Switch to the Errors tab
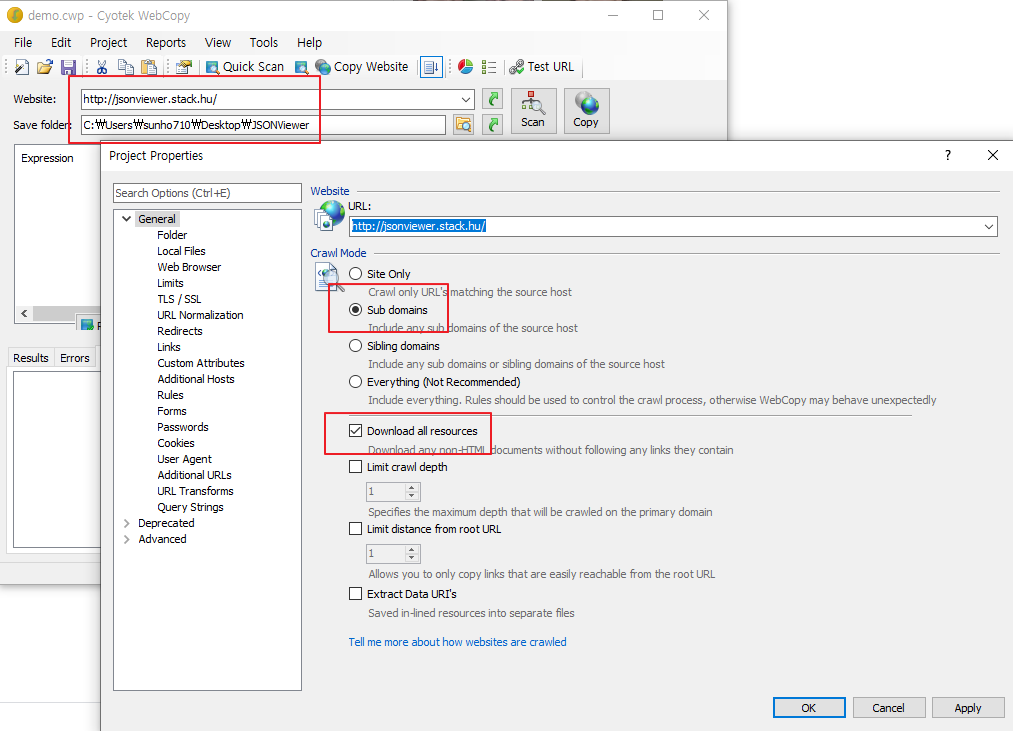 coord(74,357)
